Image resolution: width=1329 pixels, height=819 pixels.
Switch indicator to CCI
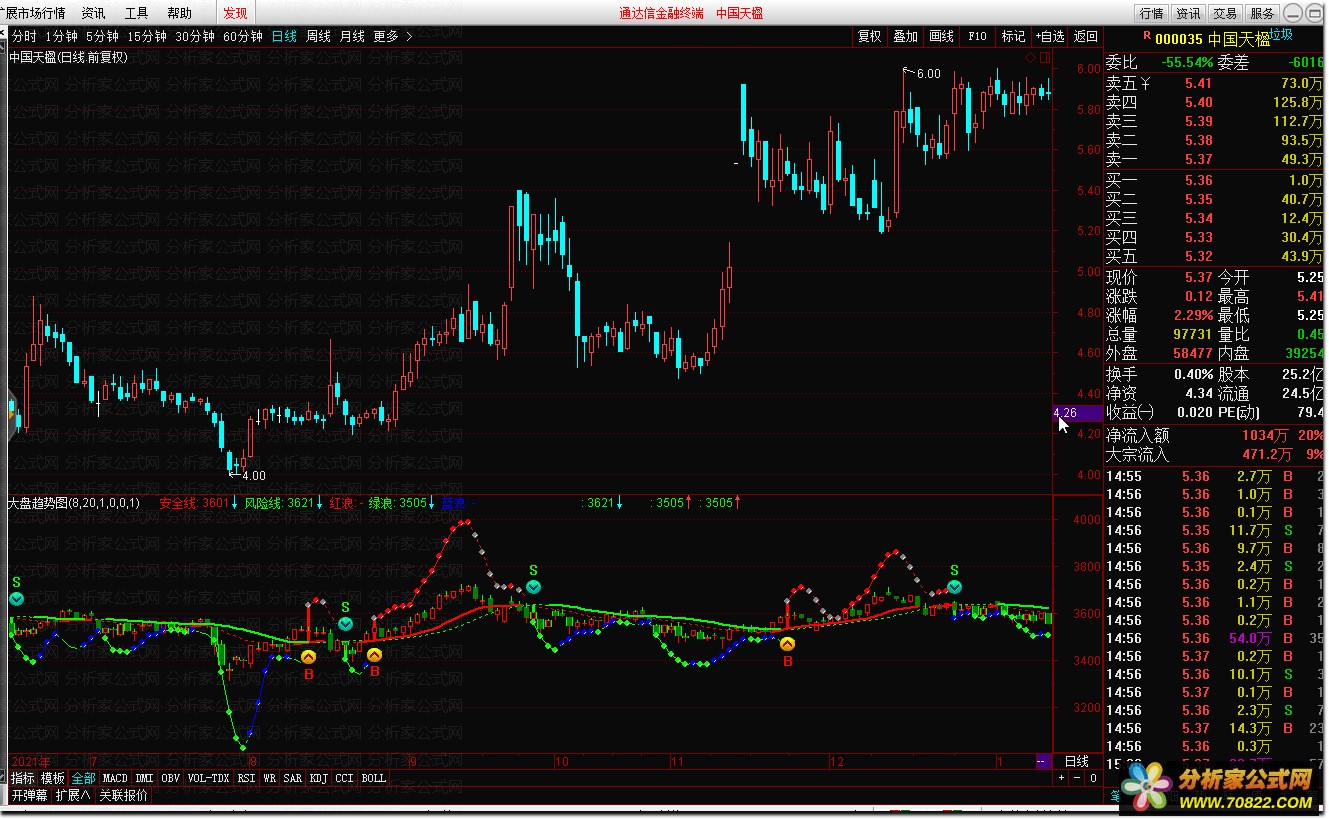345,778
